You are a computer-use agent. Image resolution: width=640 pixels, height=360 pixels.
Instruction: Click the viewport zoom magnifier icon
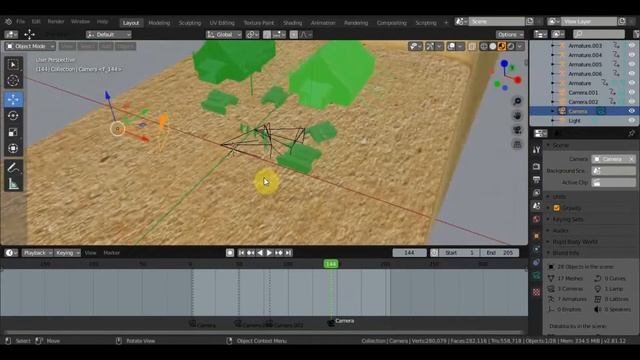coord(517,101)
